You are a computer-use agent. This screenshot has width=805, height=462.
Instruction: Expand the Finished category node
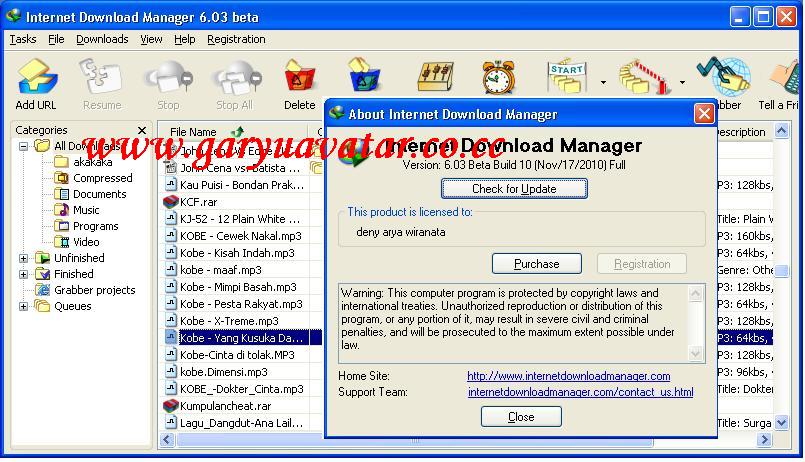point(24,274)
